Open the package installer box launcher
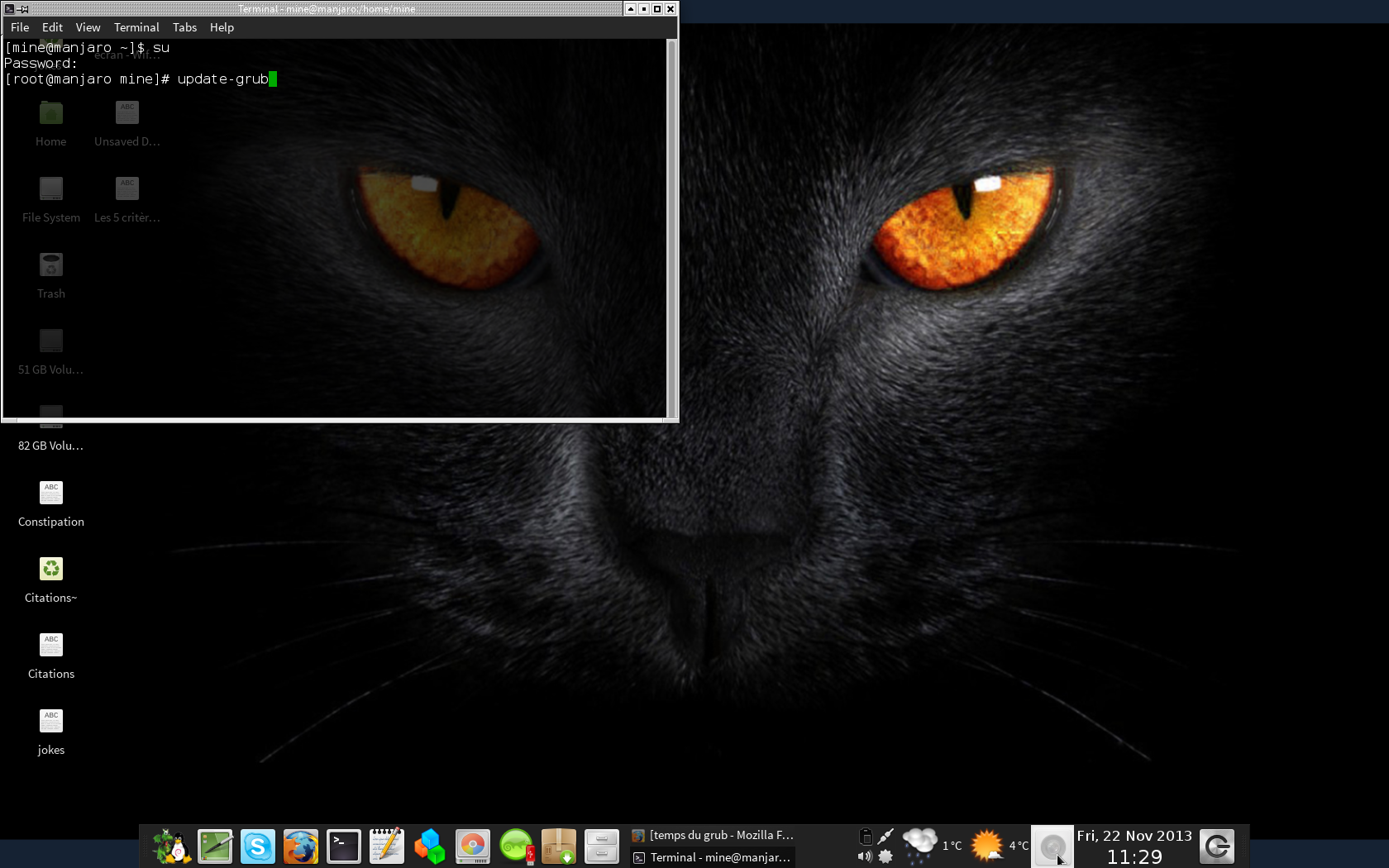Image resolution: width=1389 pixels, height=868 pixels. click(x=559, y=847)
